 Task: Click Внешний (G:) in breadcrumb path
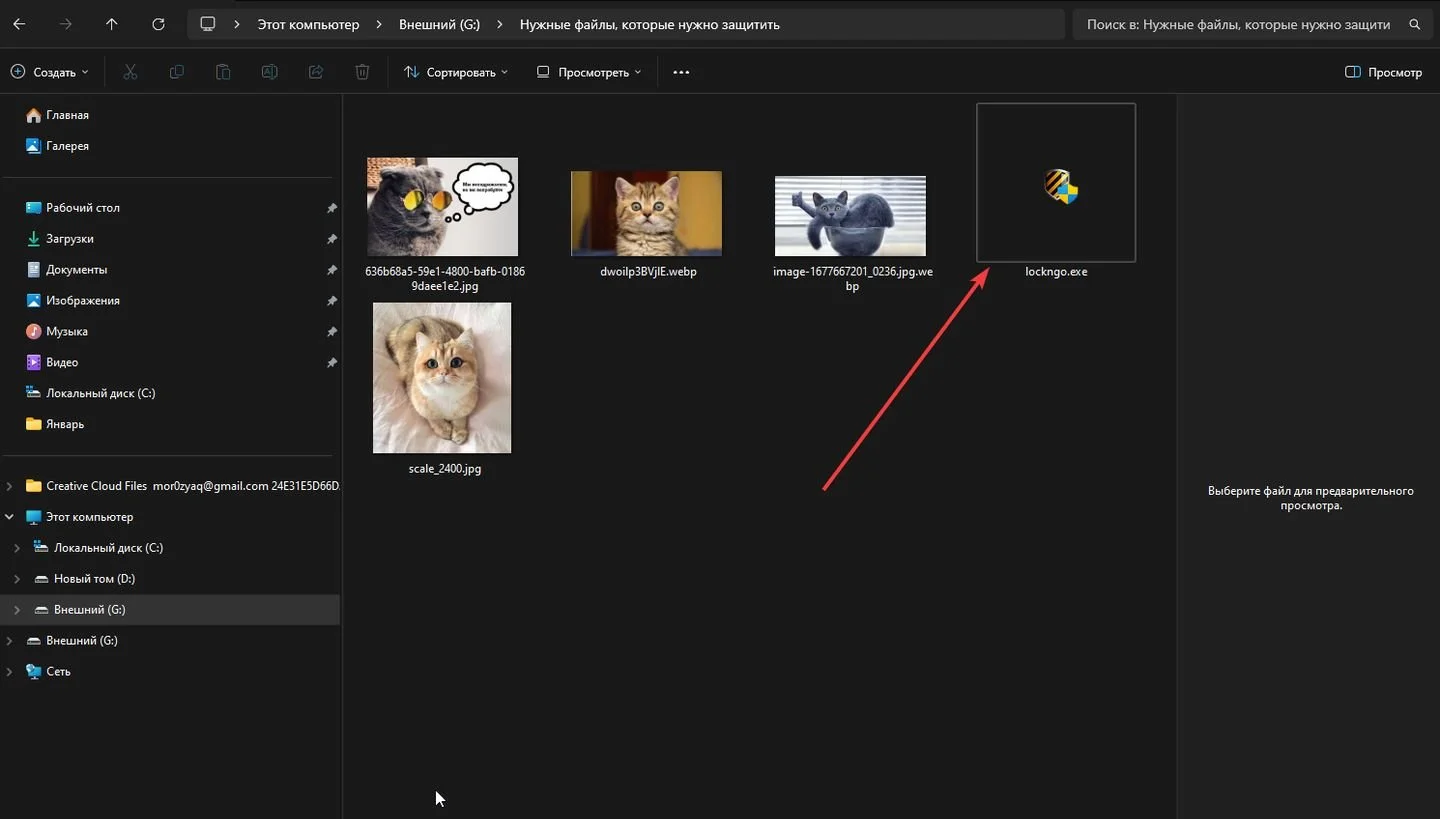pos(439,24)
